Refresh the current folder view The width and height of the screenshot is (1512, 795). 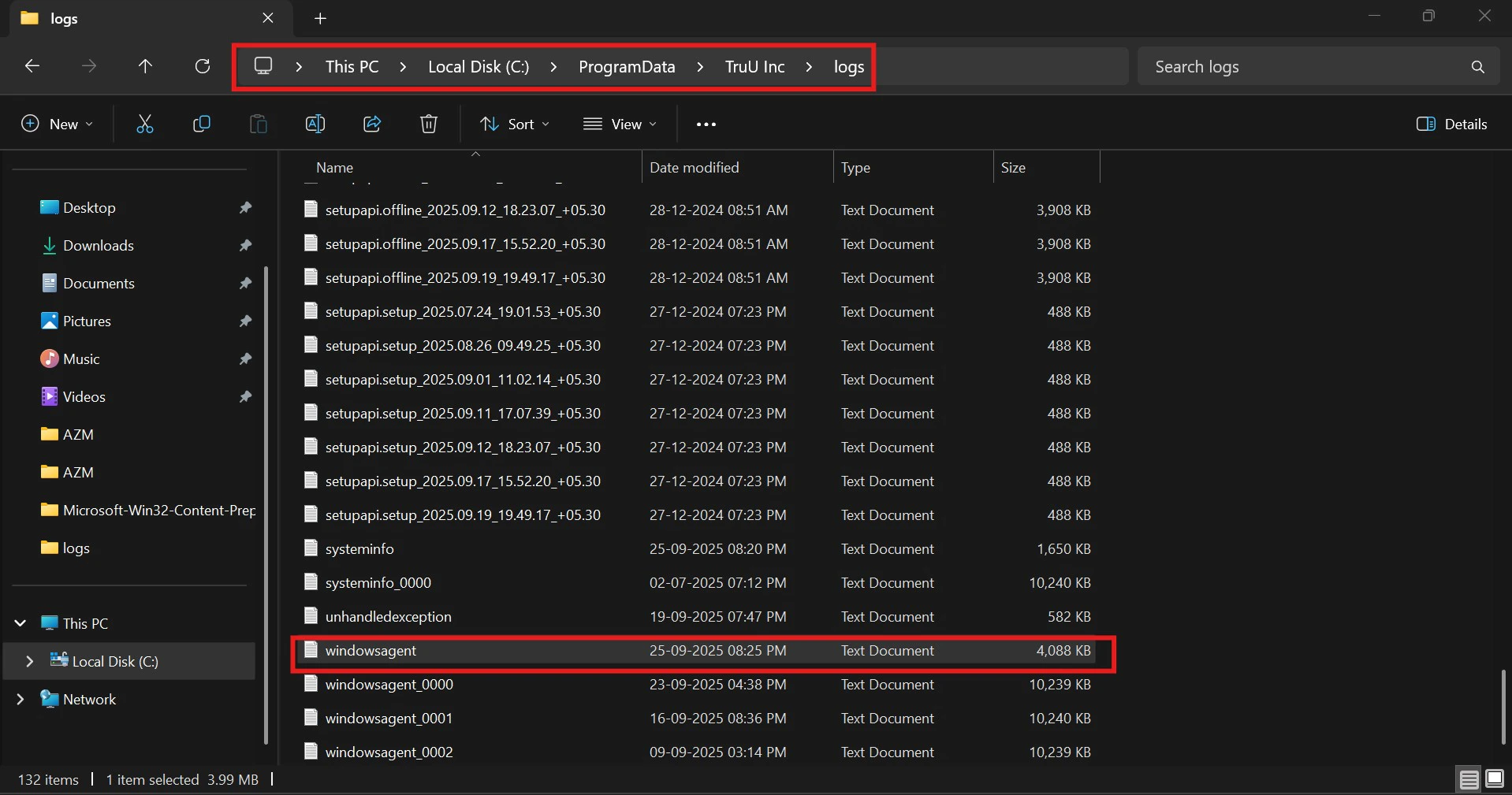pos(203,66)
